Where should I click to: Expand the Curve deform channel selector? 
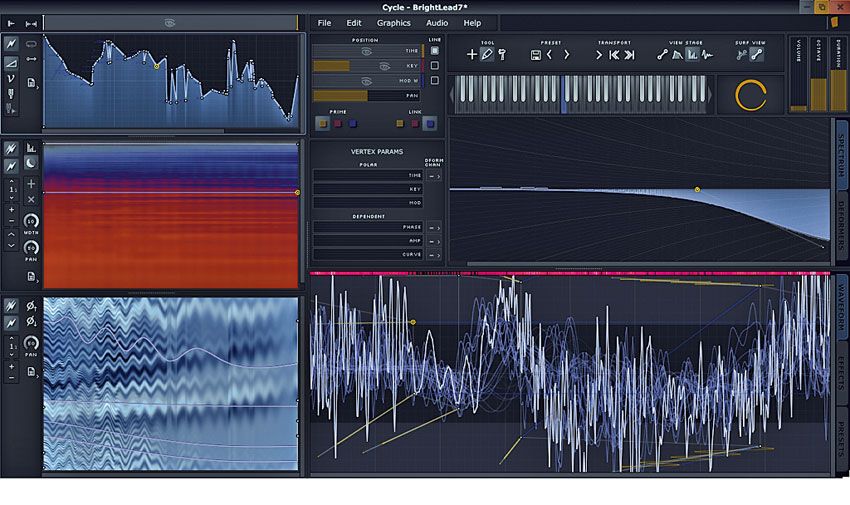435,254
